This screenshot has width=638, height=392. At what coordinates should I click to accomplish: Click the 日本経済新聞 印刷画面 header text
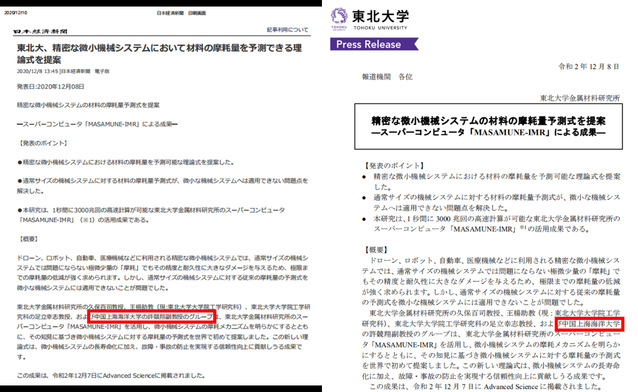point(181,13)
